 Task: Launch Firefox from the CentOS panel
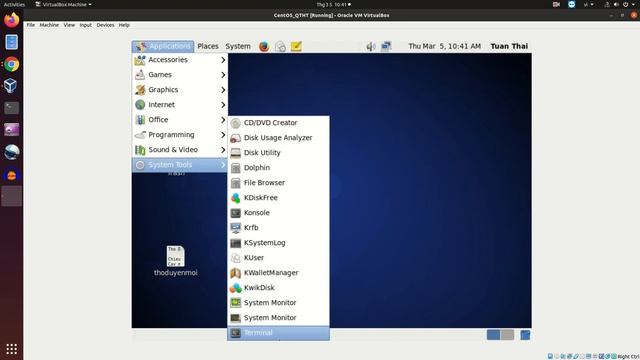click(x=264, y=47)
